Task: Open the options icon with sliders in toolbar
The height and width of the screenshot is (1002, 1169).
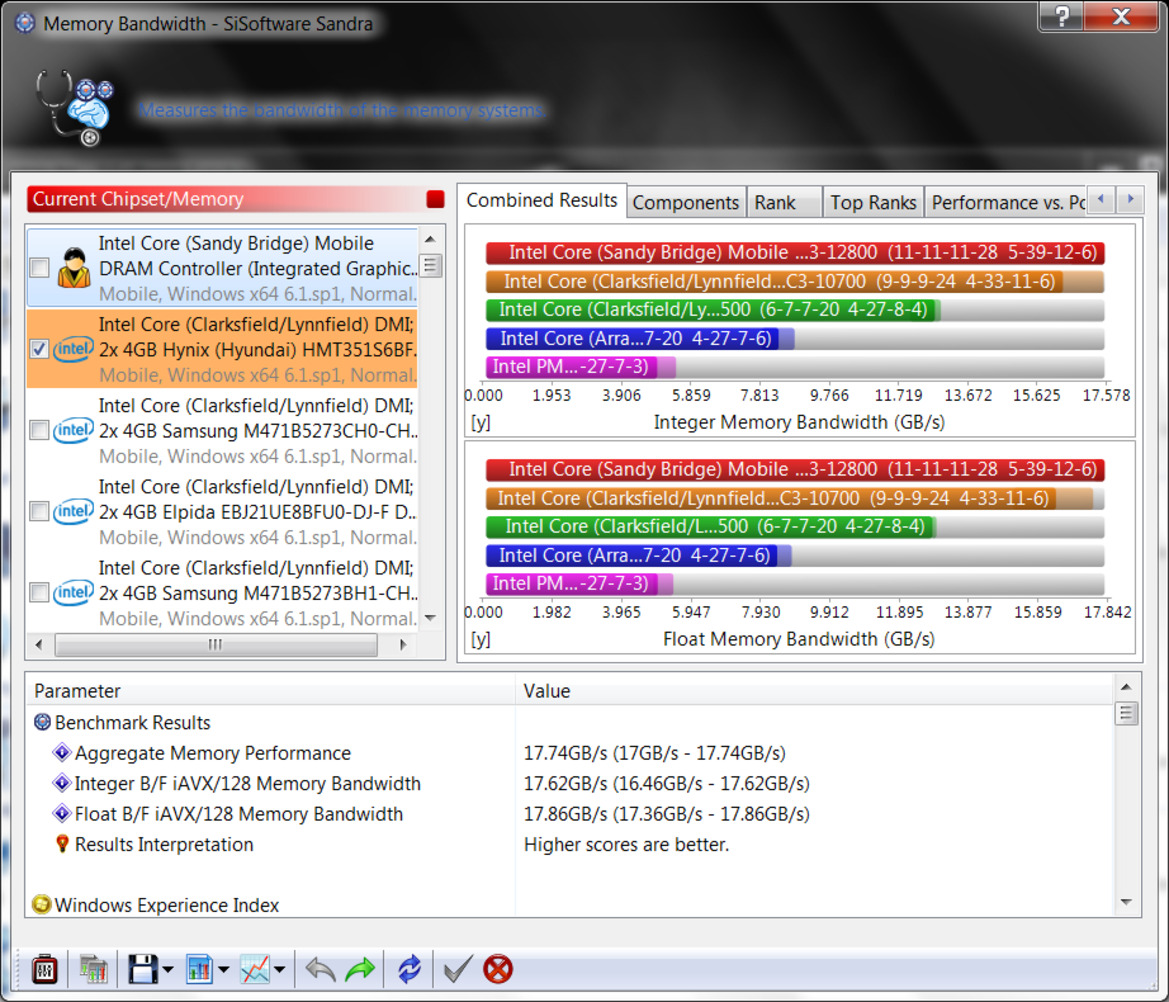Action: click(x=45, y=969)
